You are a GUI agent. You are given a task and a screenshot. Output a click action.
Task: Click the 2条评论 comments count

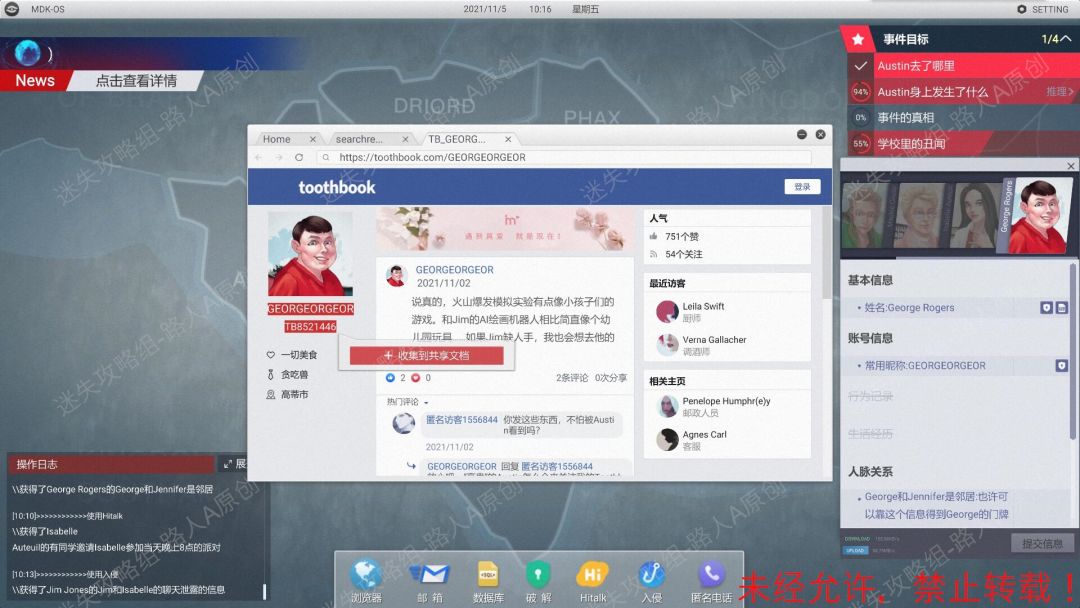[572, 377]
